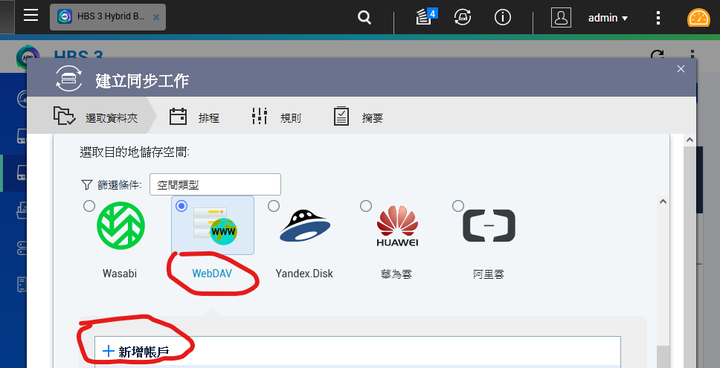Click the Yandex.Disk label text
Image resolution: width=720 pixels, height=368 pixels.
tap(304, 273)
